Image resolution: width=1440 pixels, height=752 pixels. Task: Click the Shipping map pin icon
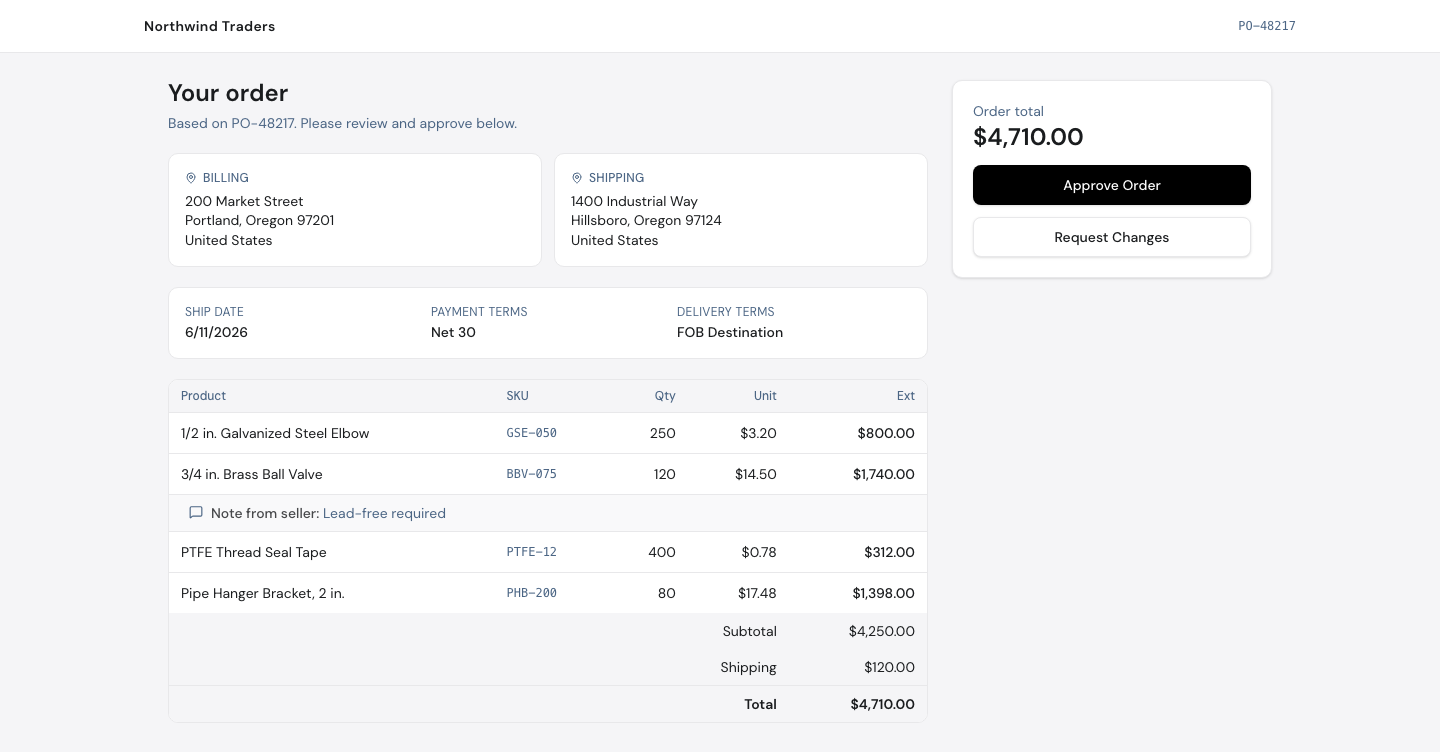577,178
